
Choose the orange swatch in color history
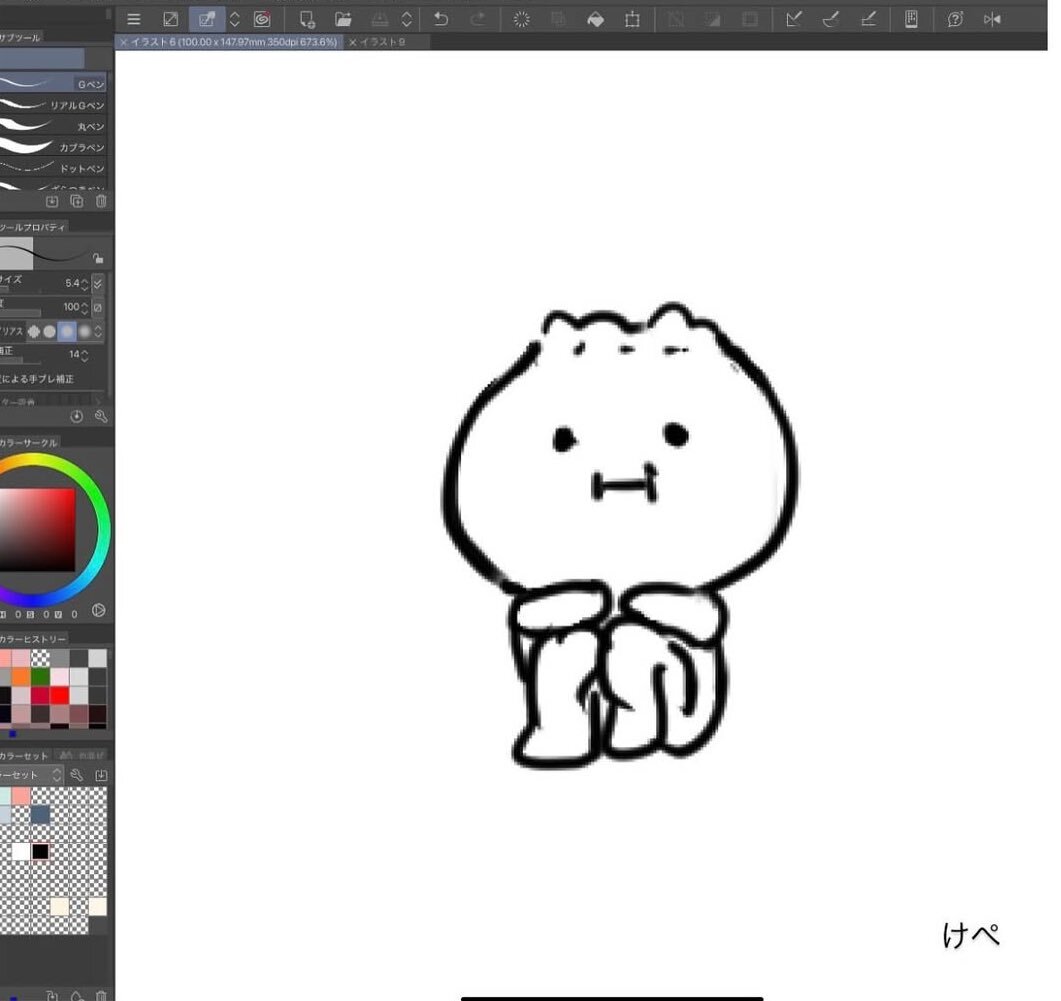click(x=21, y=676)
